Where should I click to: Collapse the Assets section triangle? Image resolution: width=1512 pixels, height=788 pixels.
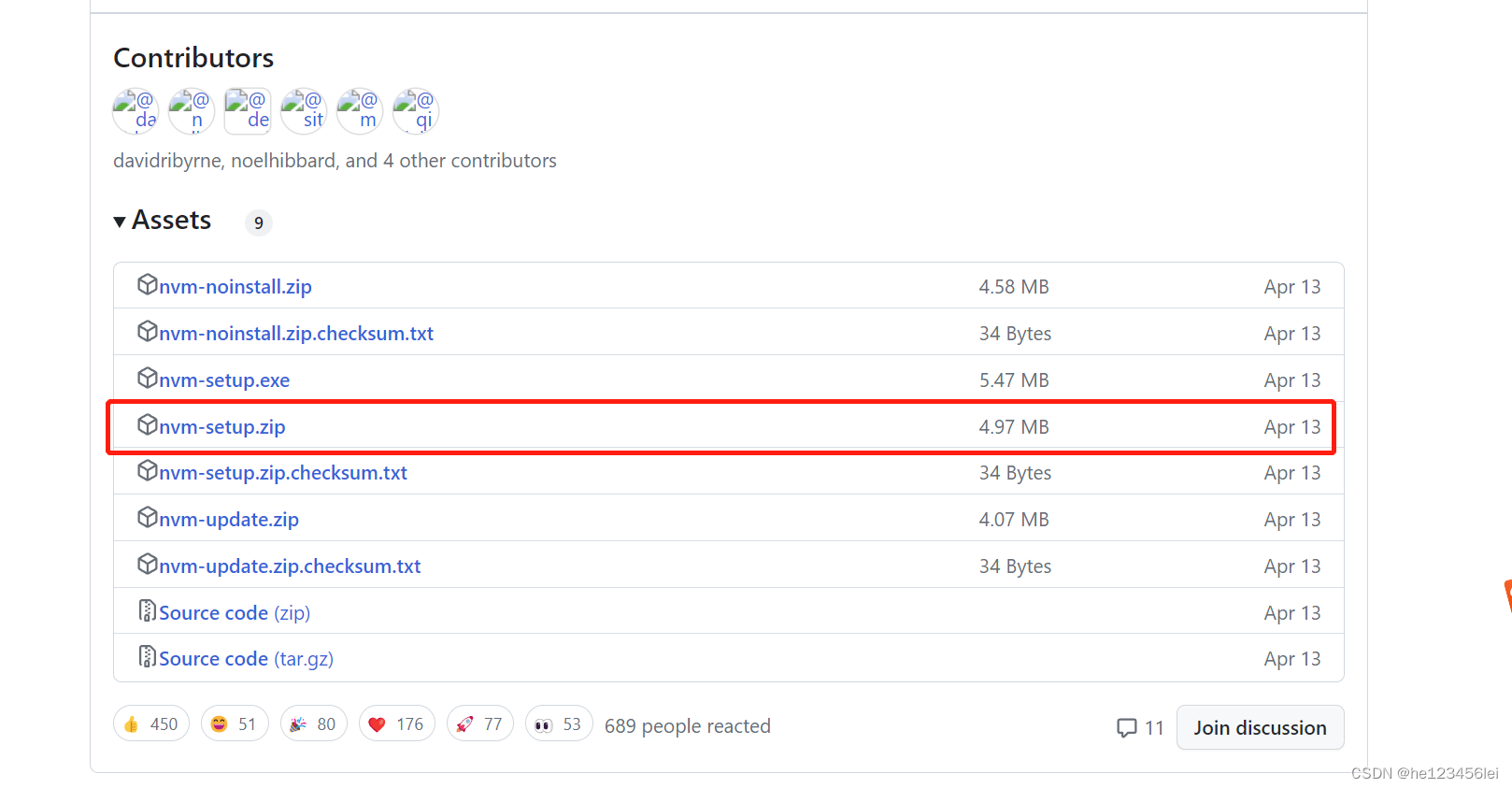pyautogui.click(x=120, y=222)
